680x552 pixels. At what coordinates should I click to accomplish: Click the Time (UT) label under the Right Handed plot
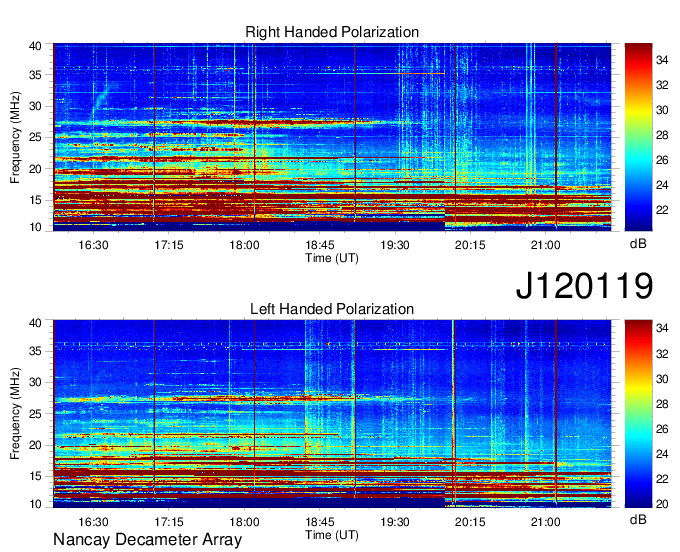(332, 258)
